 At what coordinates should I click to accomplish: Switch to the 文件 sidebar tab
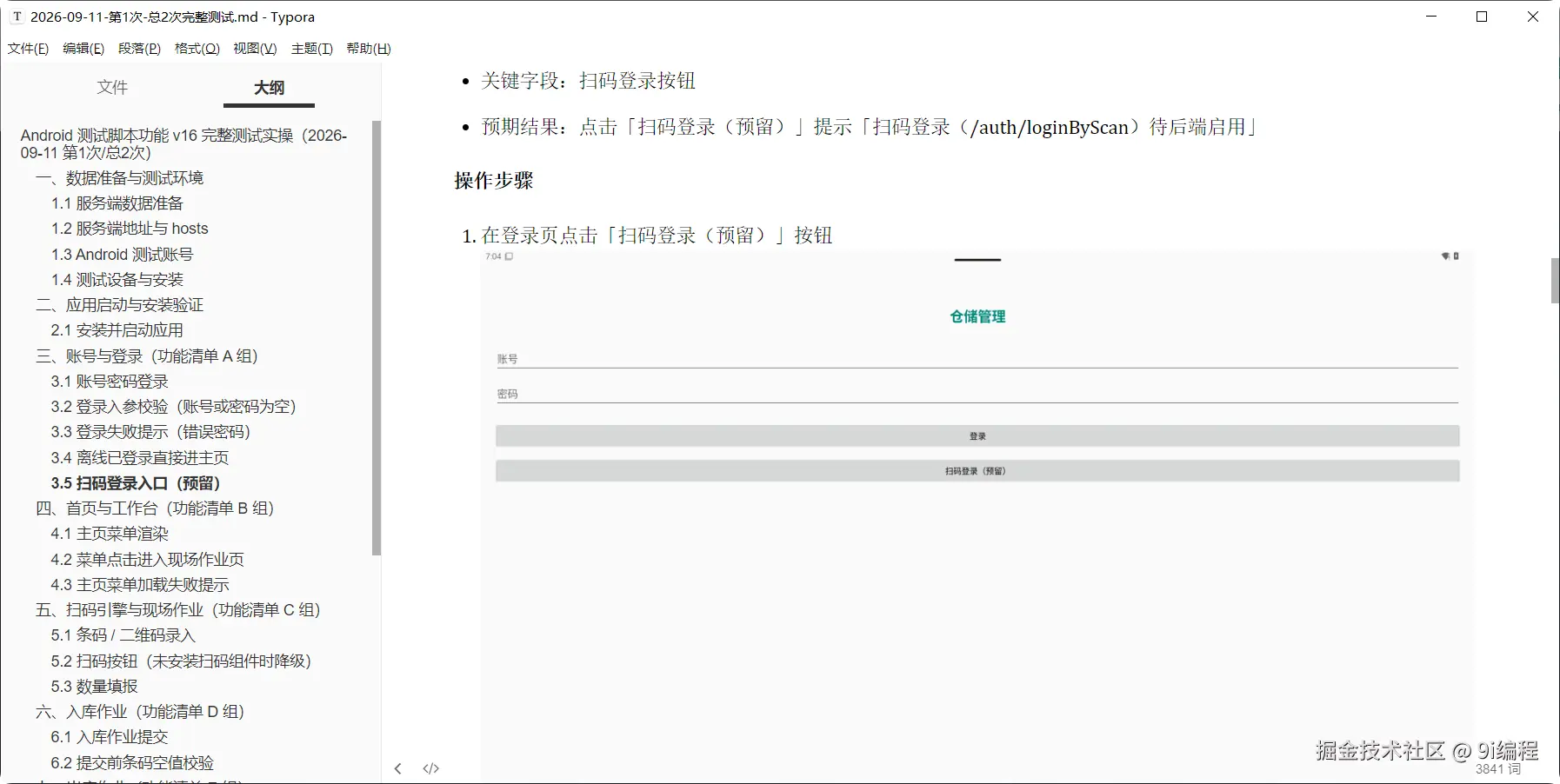(112, 87)
